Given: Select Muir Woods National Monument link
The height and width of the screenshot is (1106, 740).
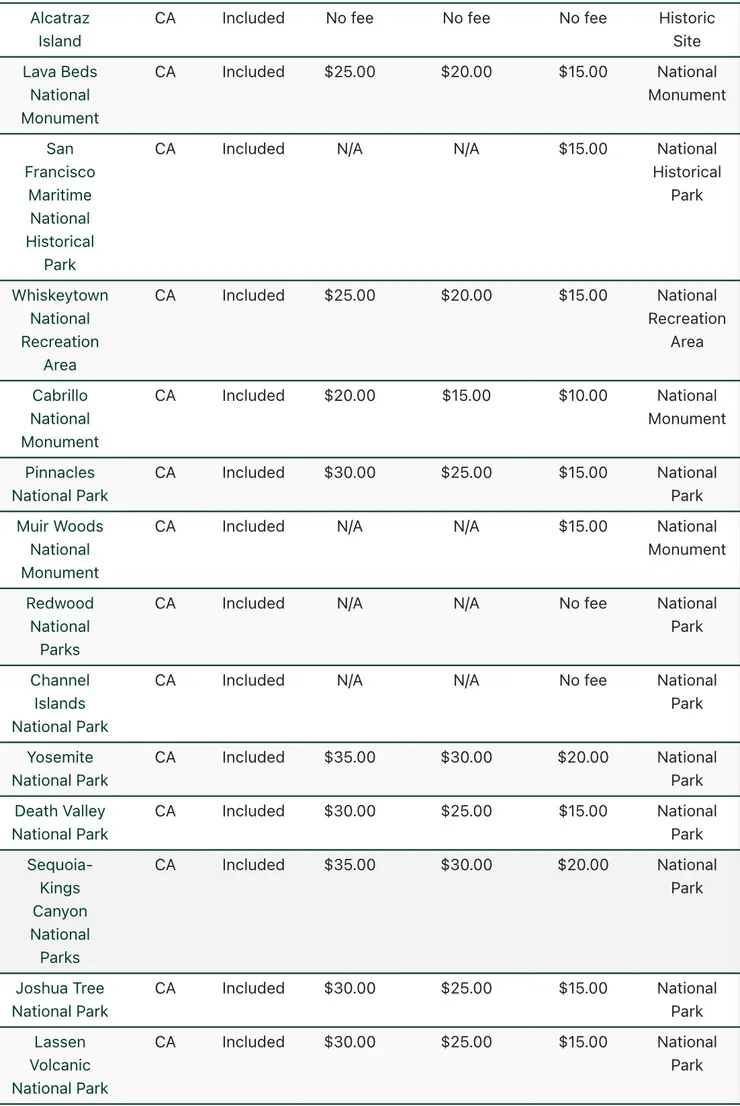Looking at the screenshot, I should (x=60, y=549).
